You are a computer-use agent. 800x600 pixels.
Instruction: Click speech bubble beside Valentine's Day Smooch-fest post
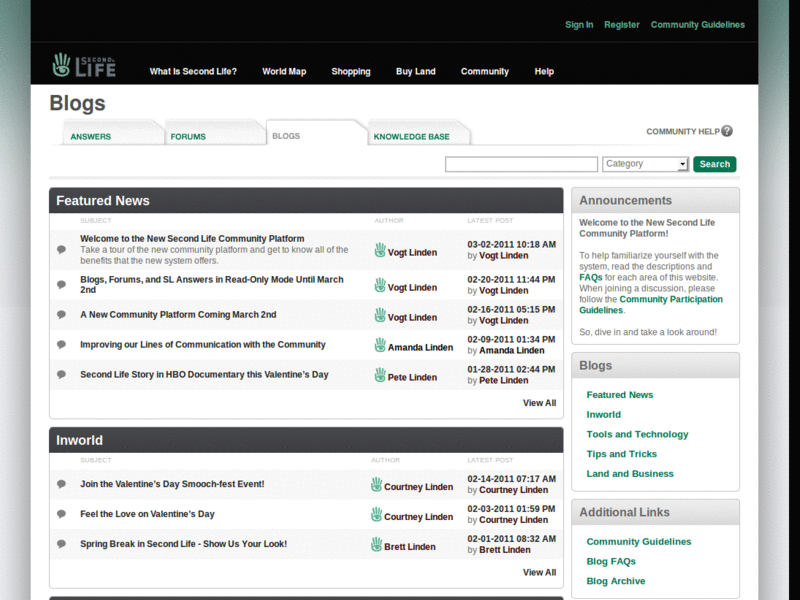(61, 484)
